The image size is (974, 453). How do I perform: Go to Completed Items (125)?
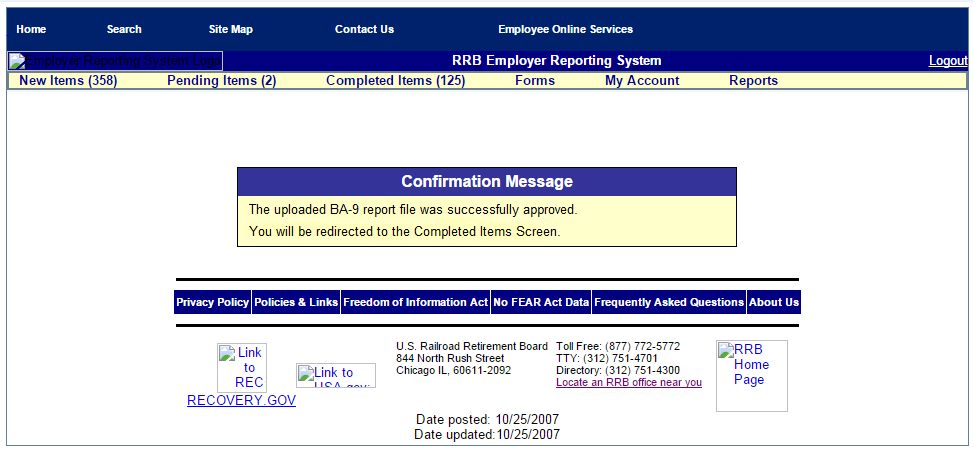[x=395, y=81]
